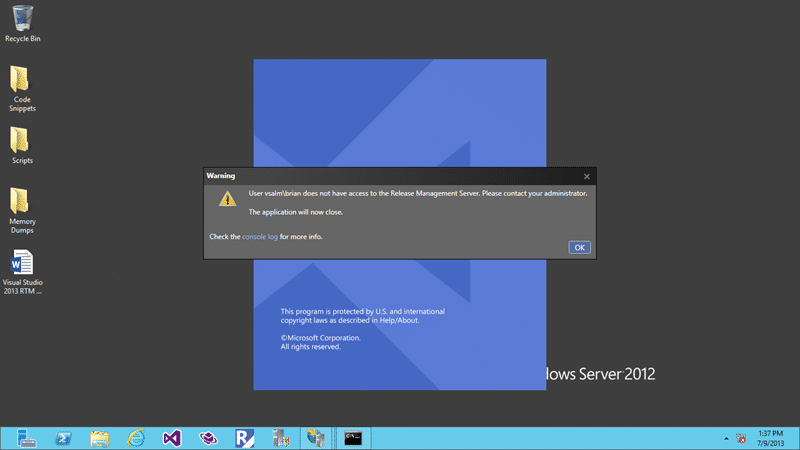Click OK in the Warning dialog
The height and width of the screenshot is (450, 800).
tap(579, 247)
